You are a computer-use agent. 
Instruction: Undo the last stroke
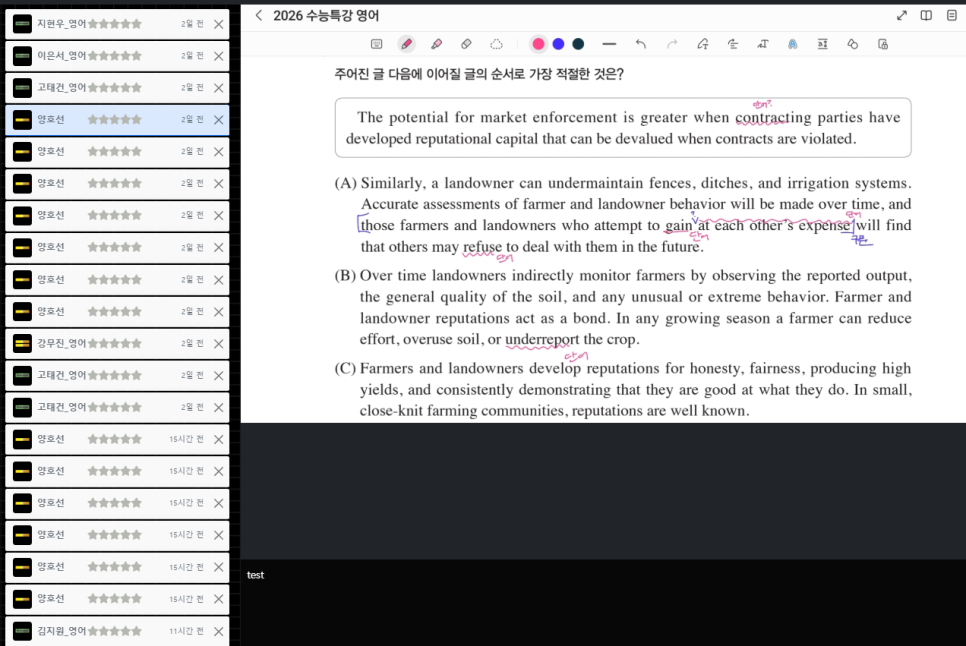[x=641, y=44]
